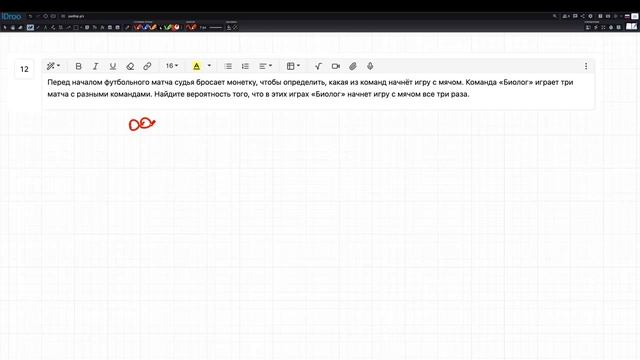Open the magic wand style dropdown
Screen dimensions: 640x360
pos(53,66)
